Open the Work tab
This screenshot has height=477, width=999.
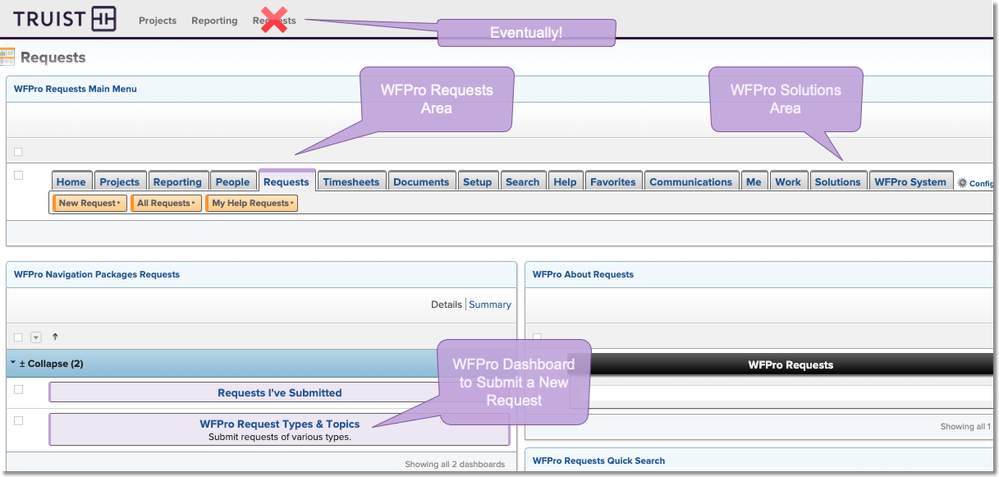(788, 182)
